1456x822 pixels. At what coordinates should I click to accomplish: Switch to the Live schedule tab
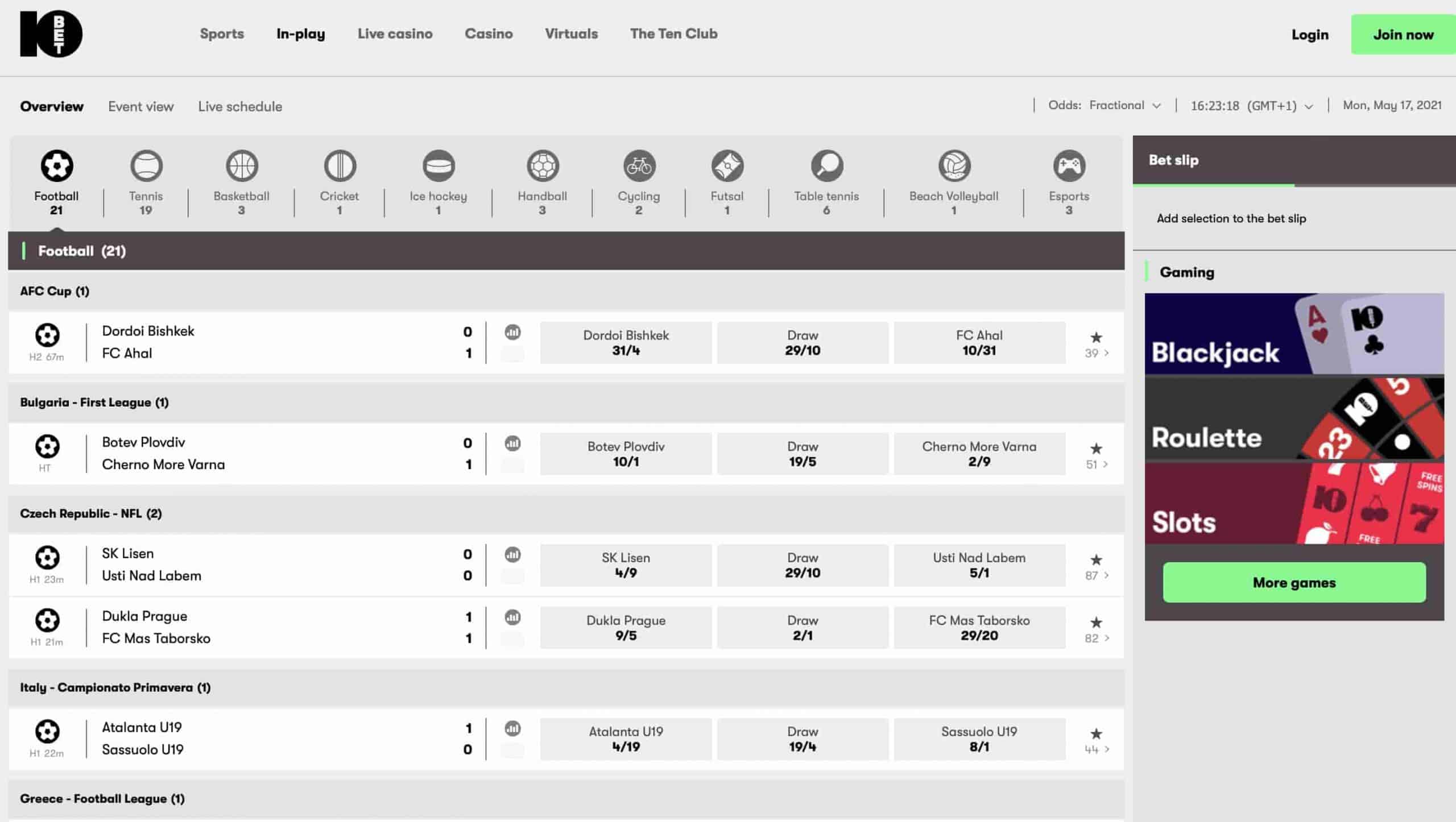coord(239,106)
